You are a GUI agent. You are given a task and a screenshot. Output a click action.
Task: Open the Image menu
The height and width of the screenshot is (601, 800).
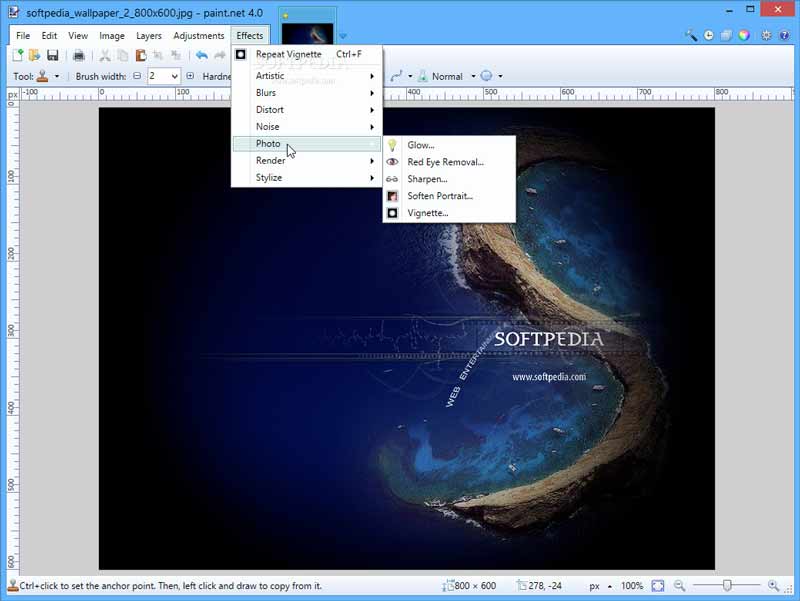(x=112, y=36)
